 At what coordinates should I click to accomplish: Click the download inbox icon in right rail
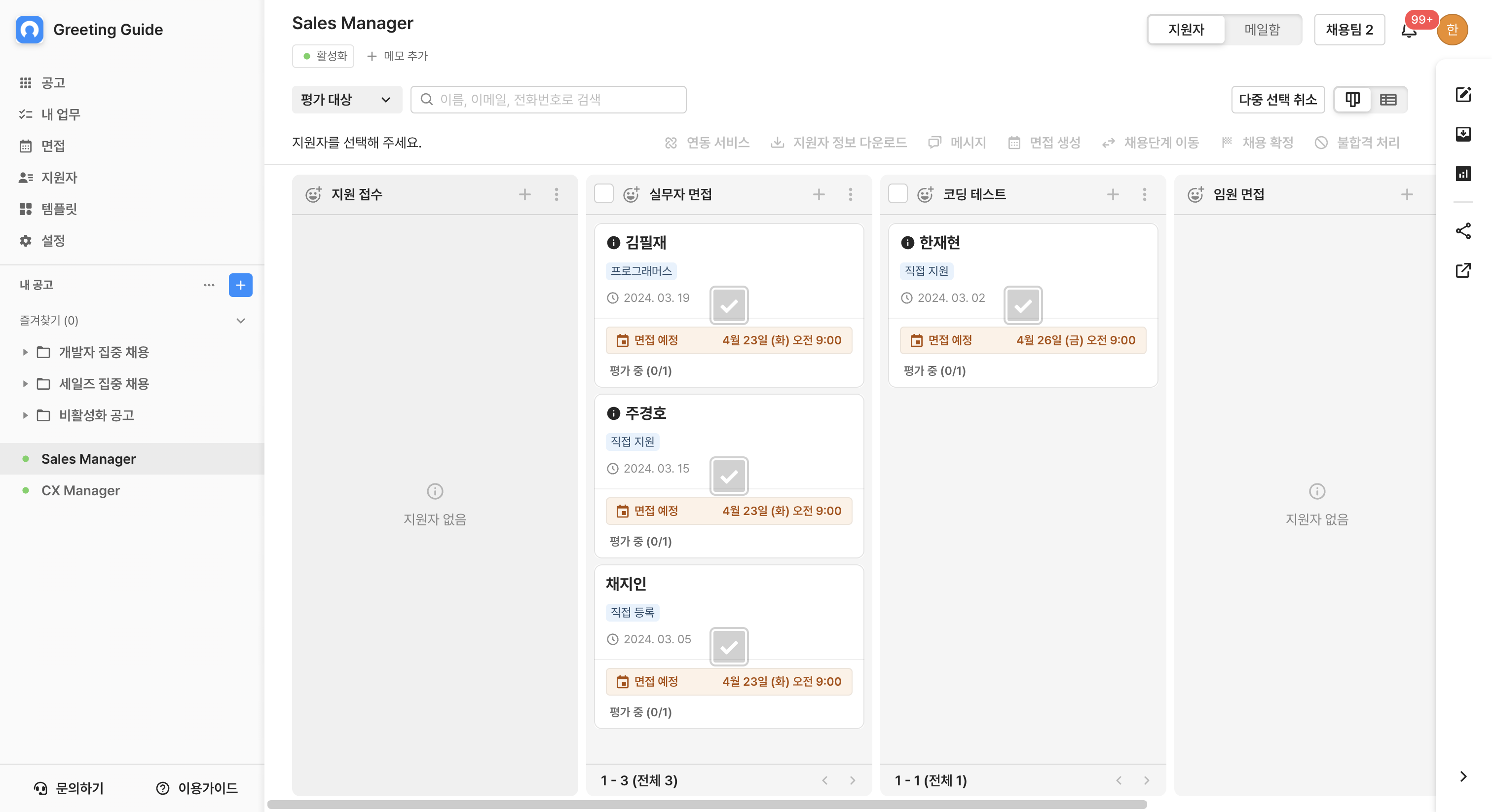tap(1463, 134)
